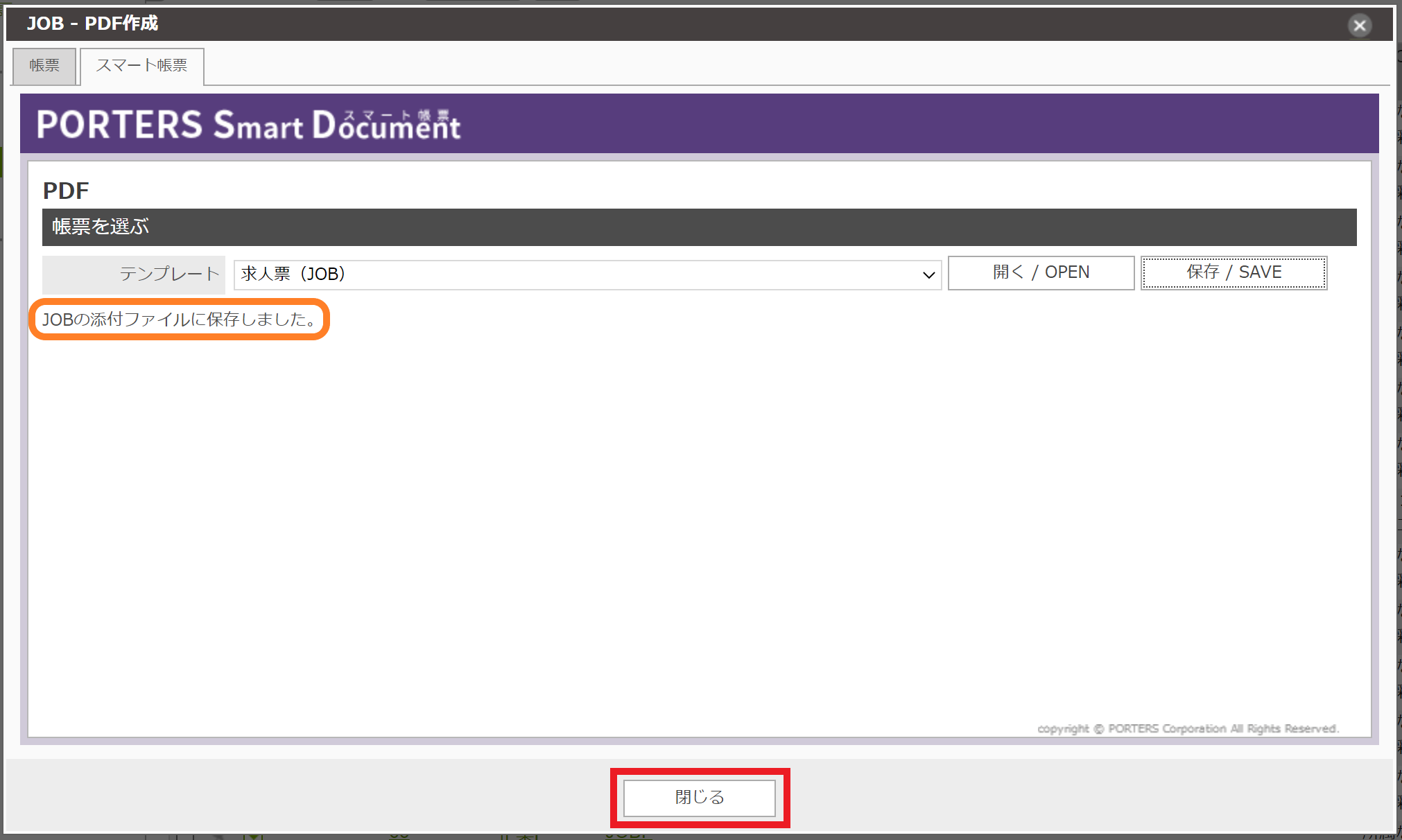Switch to the 帳票 tab
Image resolution: width=1402 pixels, height=840 pixels.
pyautogui.click(x=44, y=66)
